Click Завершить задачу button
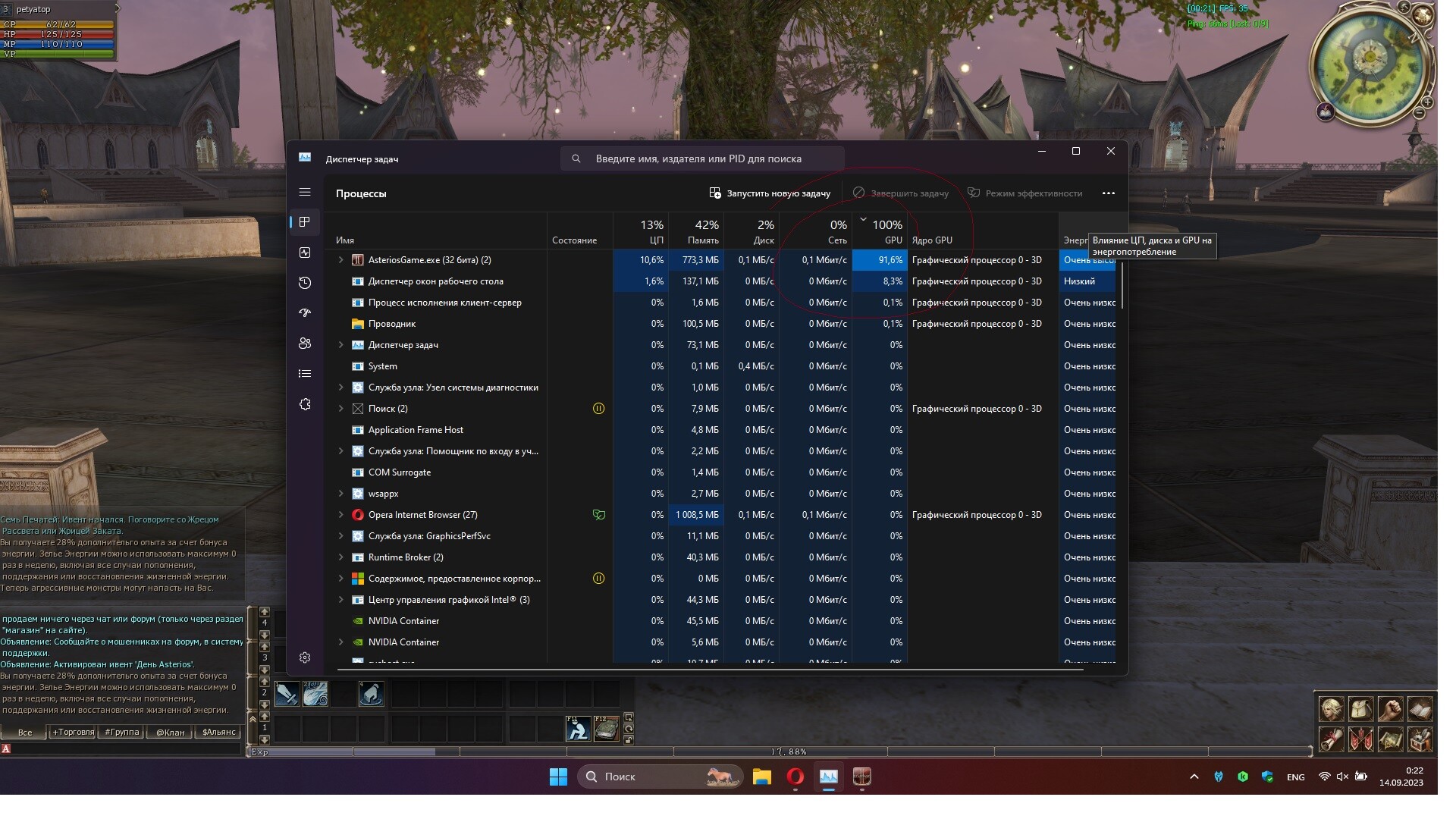Screen dimensions: 1456x819 pos(900,193)
